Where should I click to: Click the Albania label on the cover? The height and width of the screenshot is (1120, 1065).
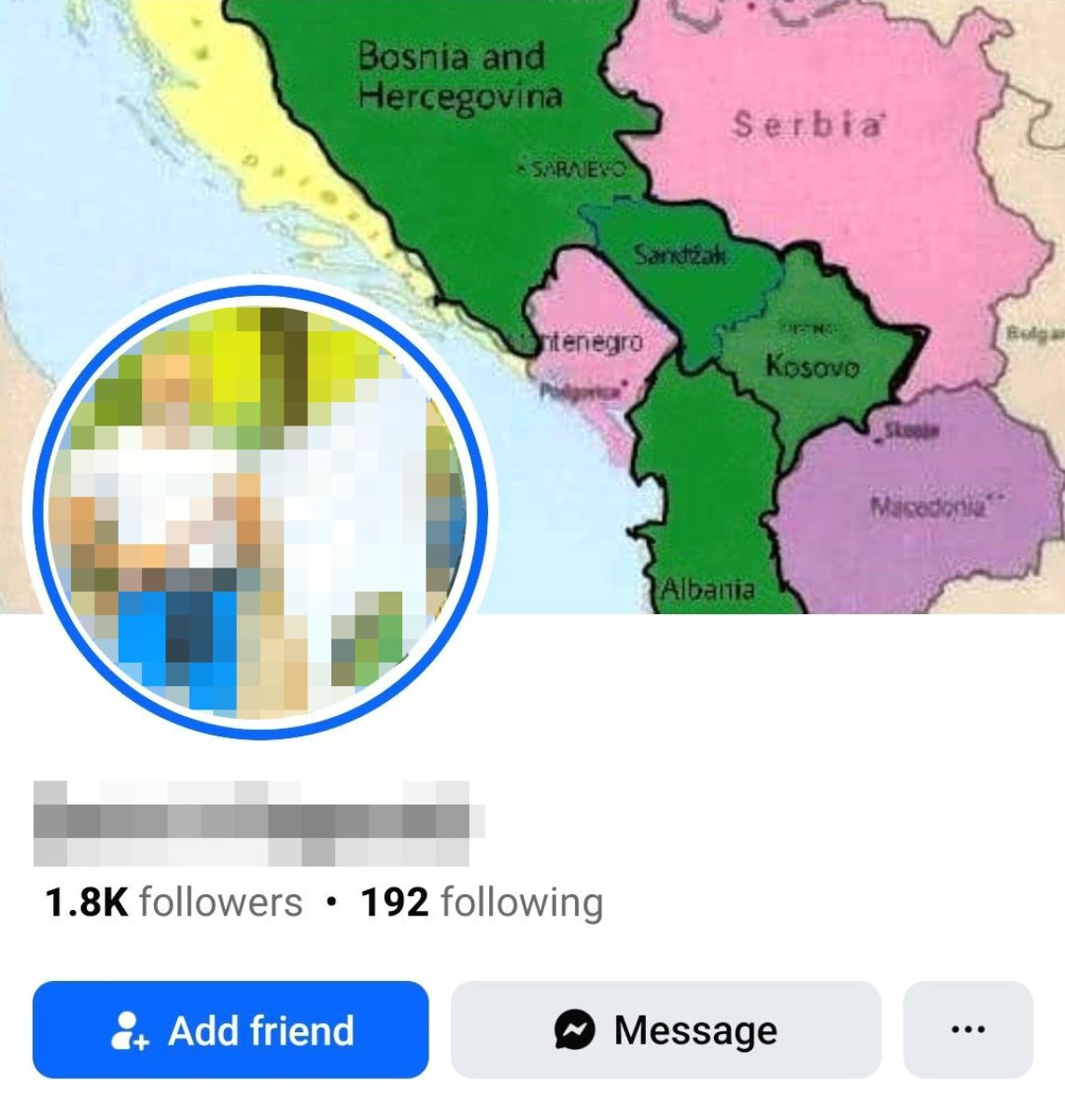coord(708,589)
